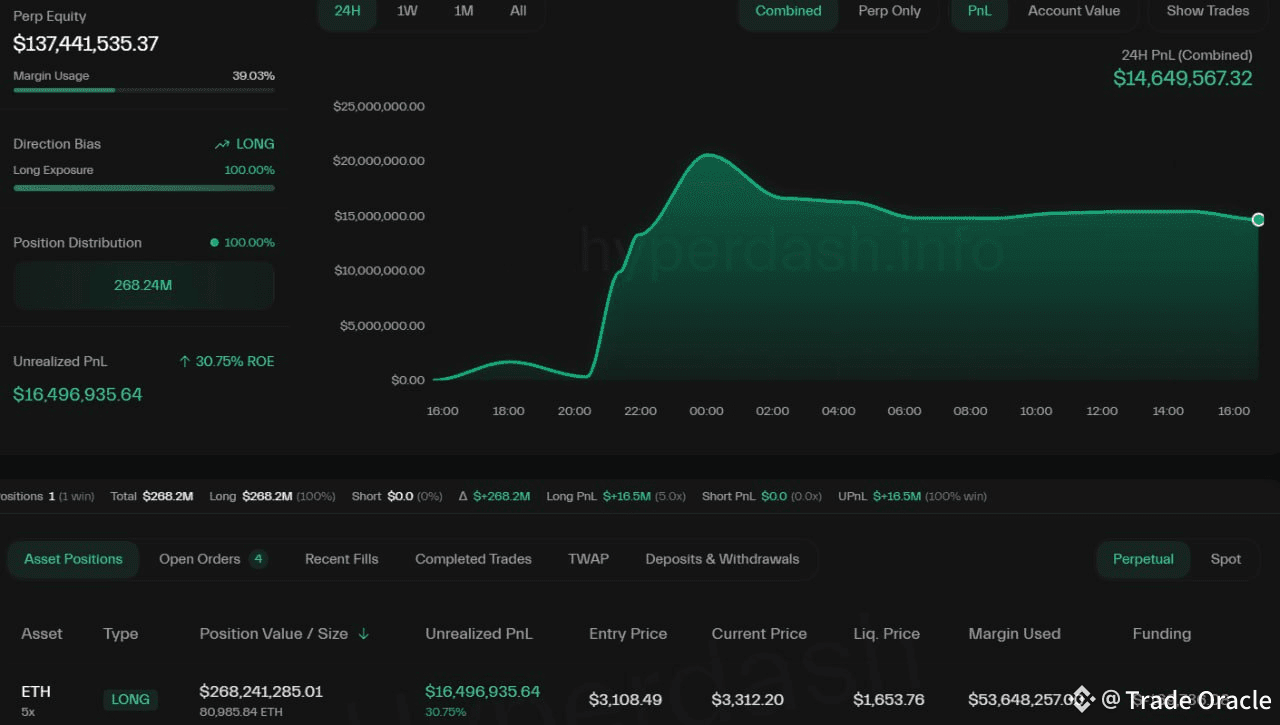Click the 268.24M position distribution bar
1280x725 pixels.
143,285
